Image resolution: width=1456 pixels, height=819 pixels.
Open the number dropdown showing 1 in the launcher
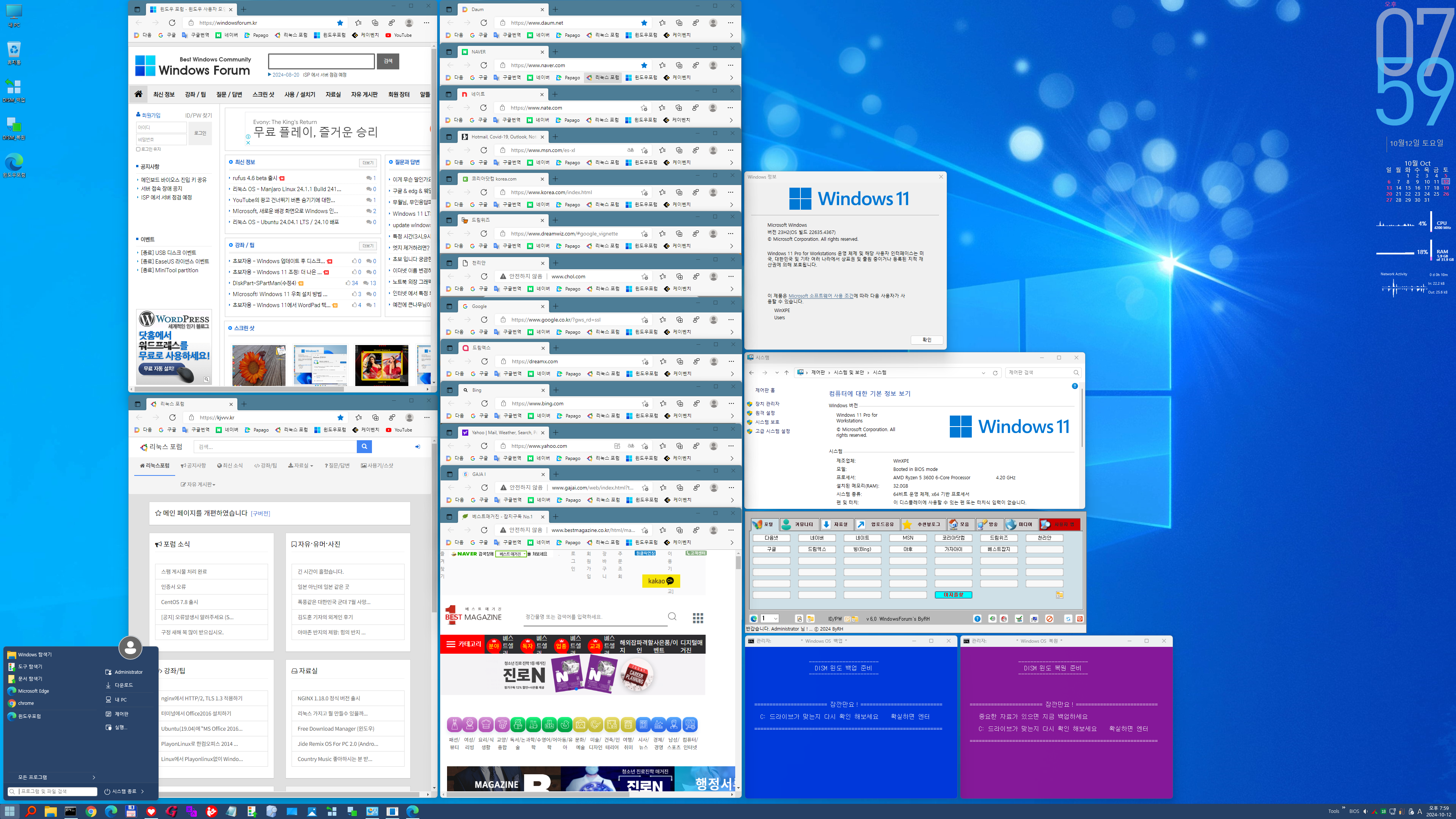click(x=769, y=618)
